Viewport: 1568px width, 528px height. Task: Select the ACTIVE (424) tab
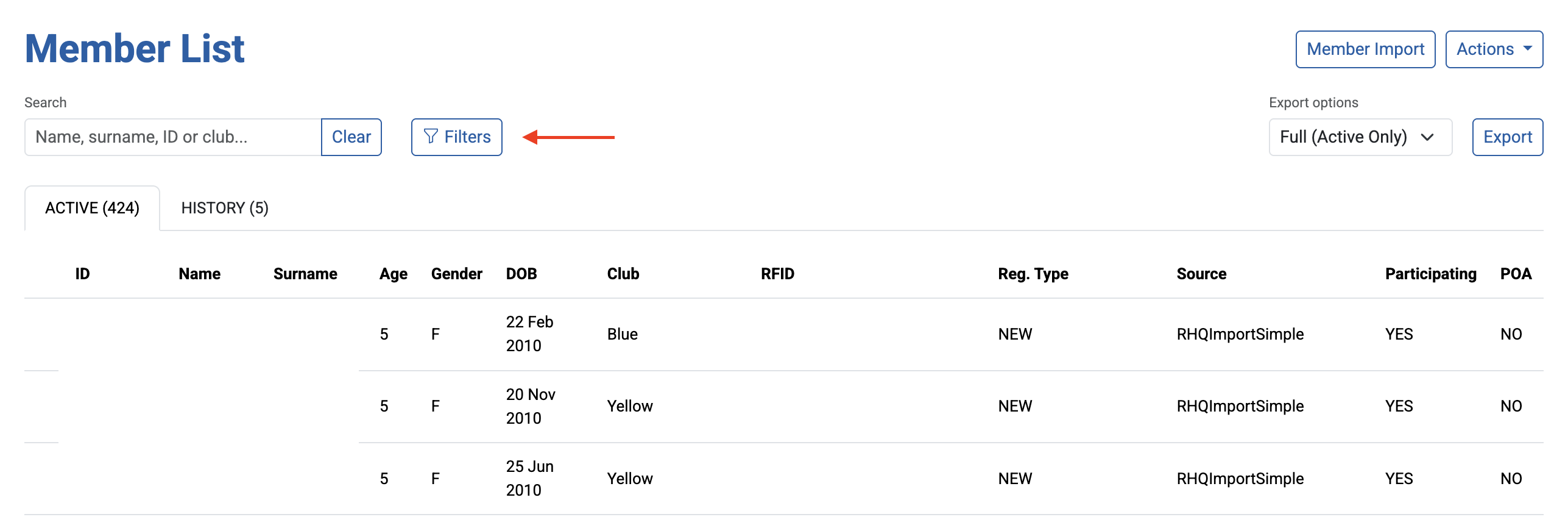coord(93,208)
